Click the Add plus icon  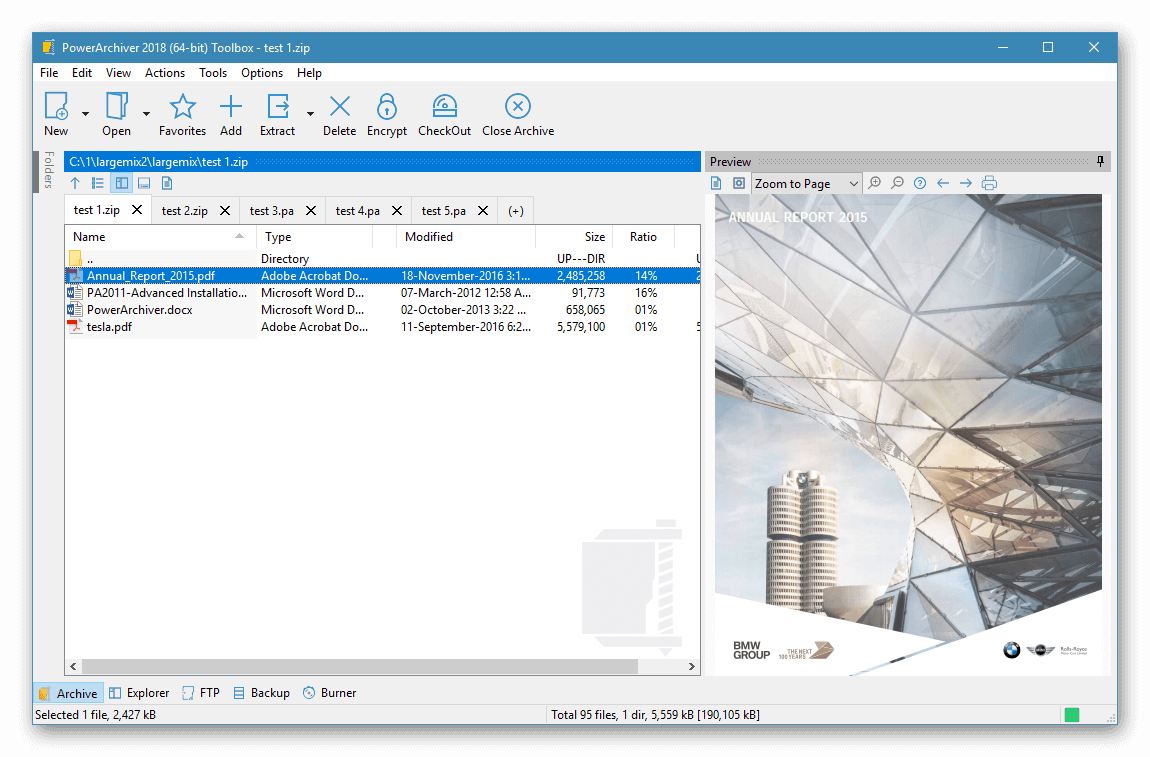point(231,107)
